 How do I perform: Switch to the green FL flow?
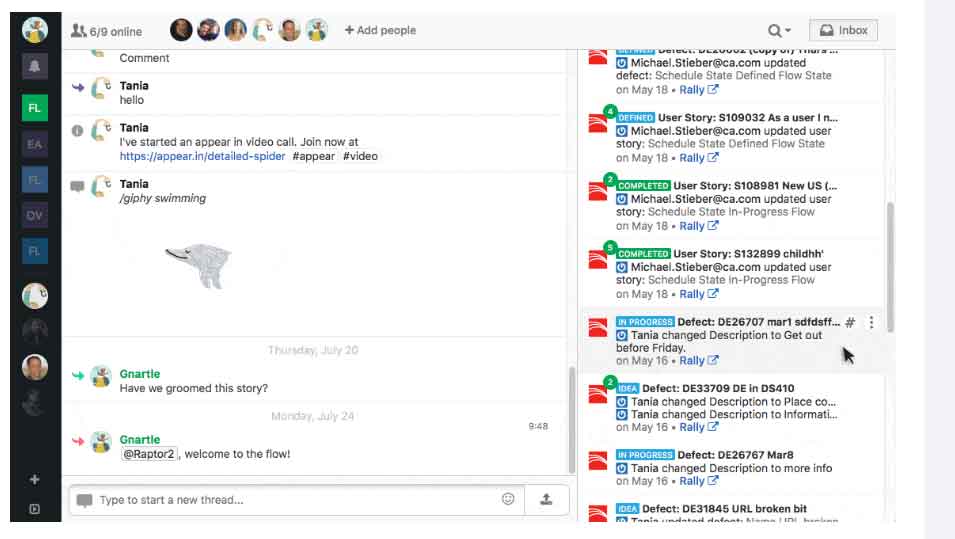(x=34, y=107)
